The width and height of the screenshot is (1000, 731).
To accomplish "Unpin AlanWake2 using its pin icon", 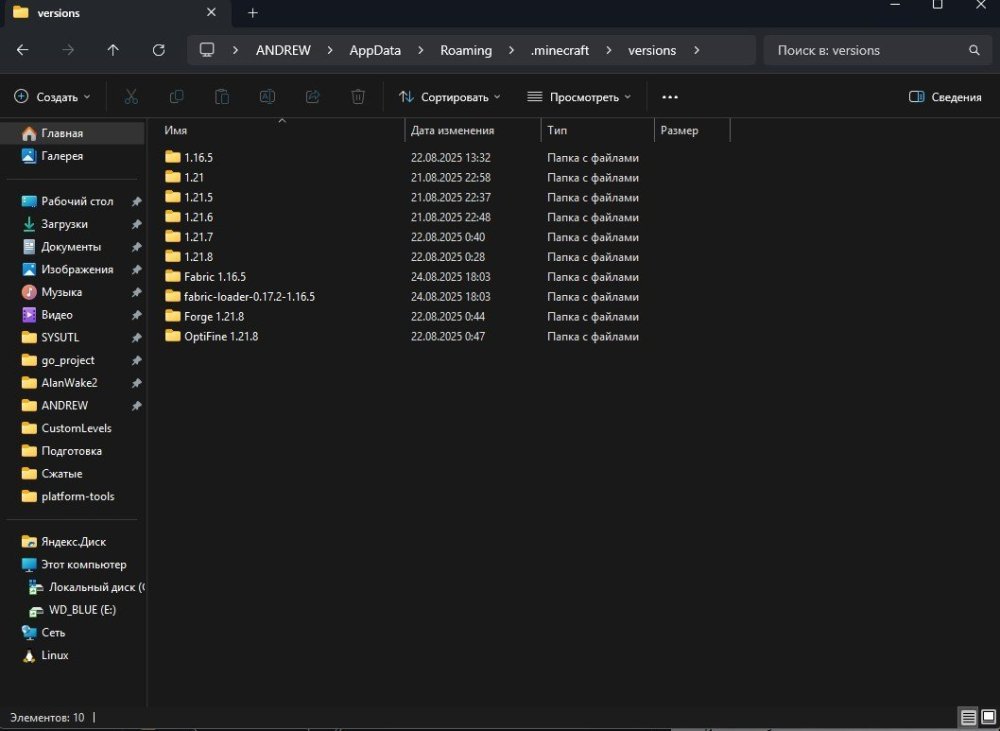I will (x=136, y=383).
